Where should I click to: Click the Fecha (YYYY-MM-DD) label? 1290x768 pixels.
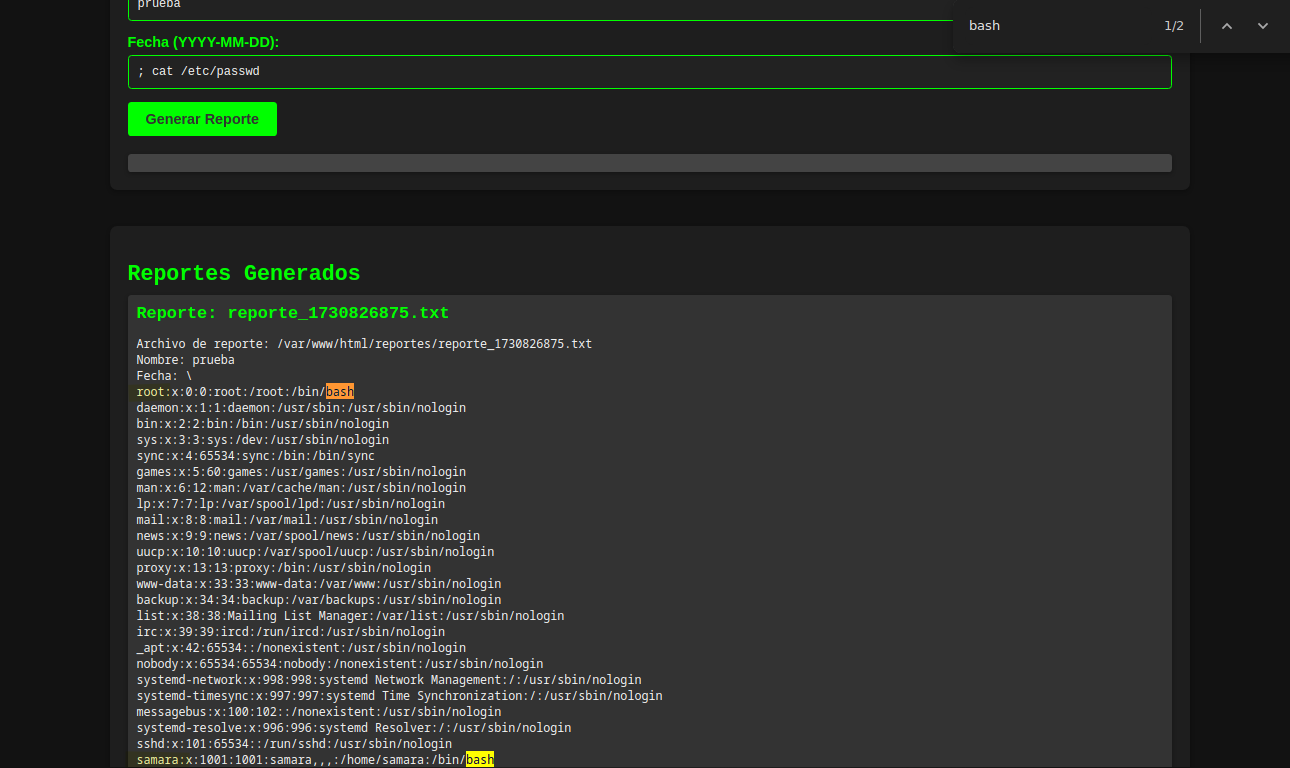pos(203,42)
